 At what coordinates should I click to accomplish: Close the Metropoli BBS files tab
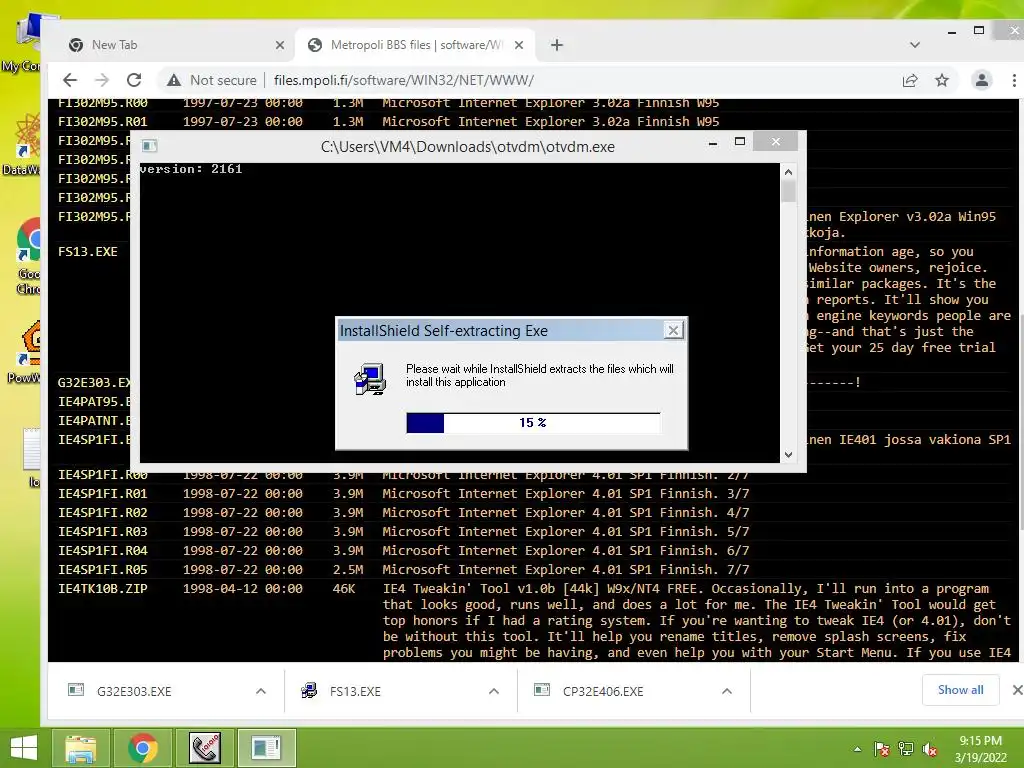[519, 45]
